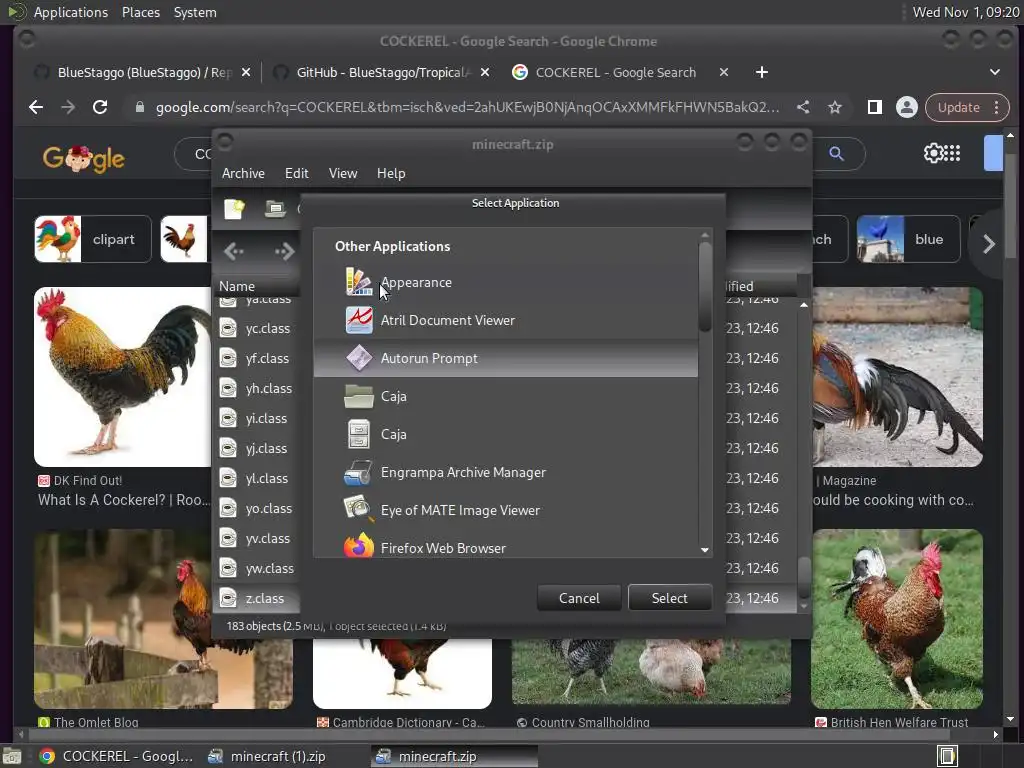Click the Chrome Update button
1024x768 pixels.
click(958, 107)
